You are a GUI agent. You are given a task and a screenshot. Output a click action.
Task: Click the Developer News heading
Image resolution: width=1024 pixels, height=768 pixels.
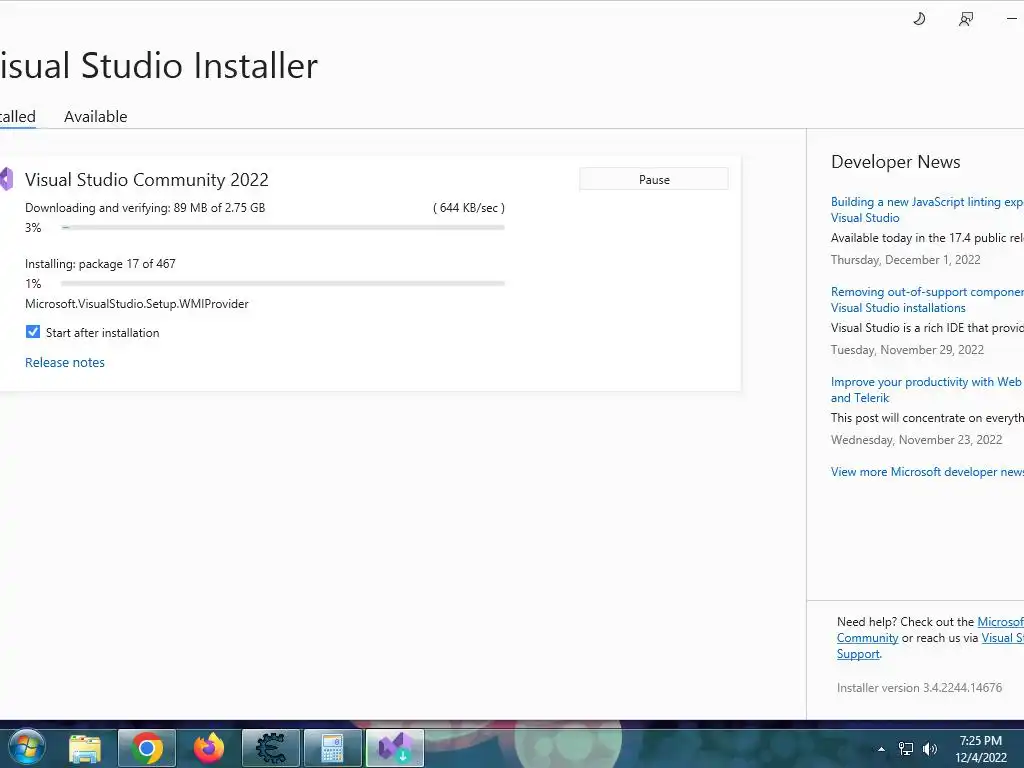pyautogui.click(x=895, y=162)
